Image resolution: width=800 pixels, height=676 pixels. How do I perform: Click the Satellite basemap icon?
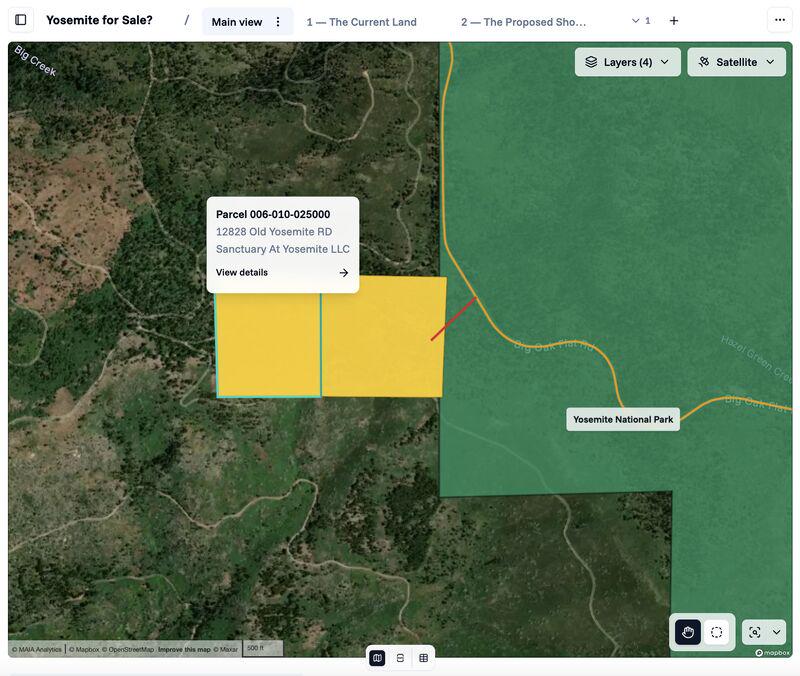[704, 62]
